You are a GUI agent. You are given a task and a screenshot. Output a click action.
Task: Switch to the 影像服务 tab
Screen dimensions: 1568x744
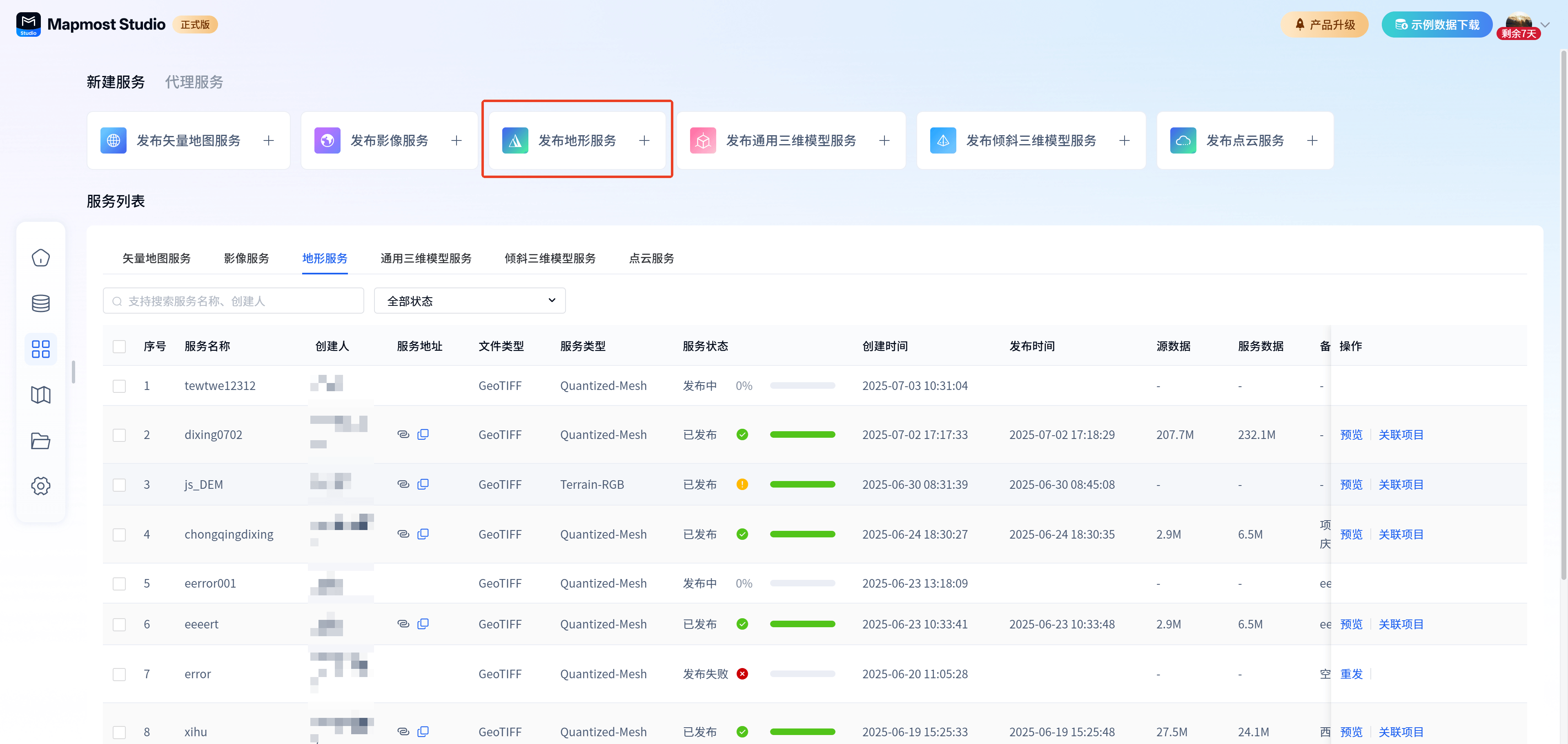pyautogui.click(x=247, y=258)
